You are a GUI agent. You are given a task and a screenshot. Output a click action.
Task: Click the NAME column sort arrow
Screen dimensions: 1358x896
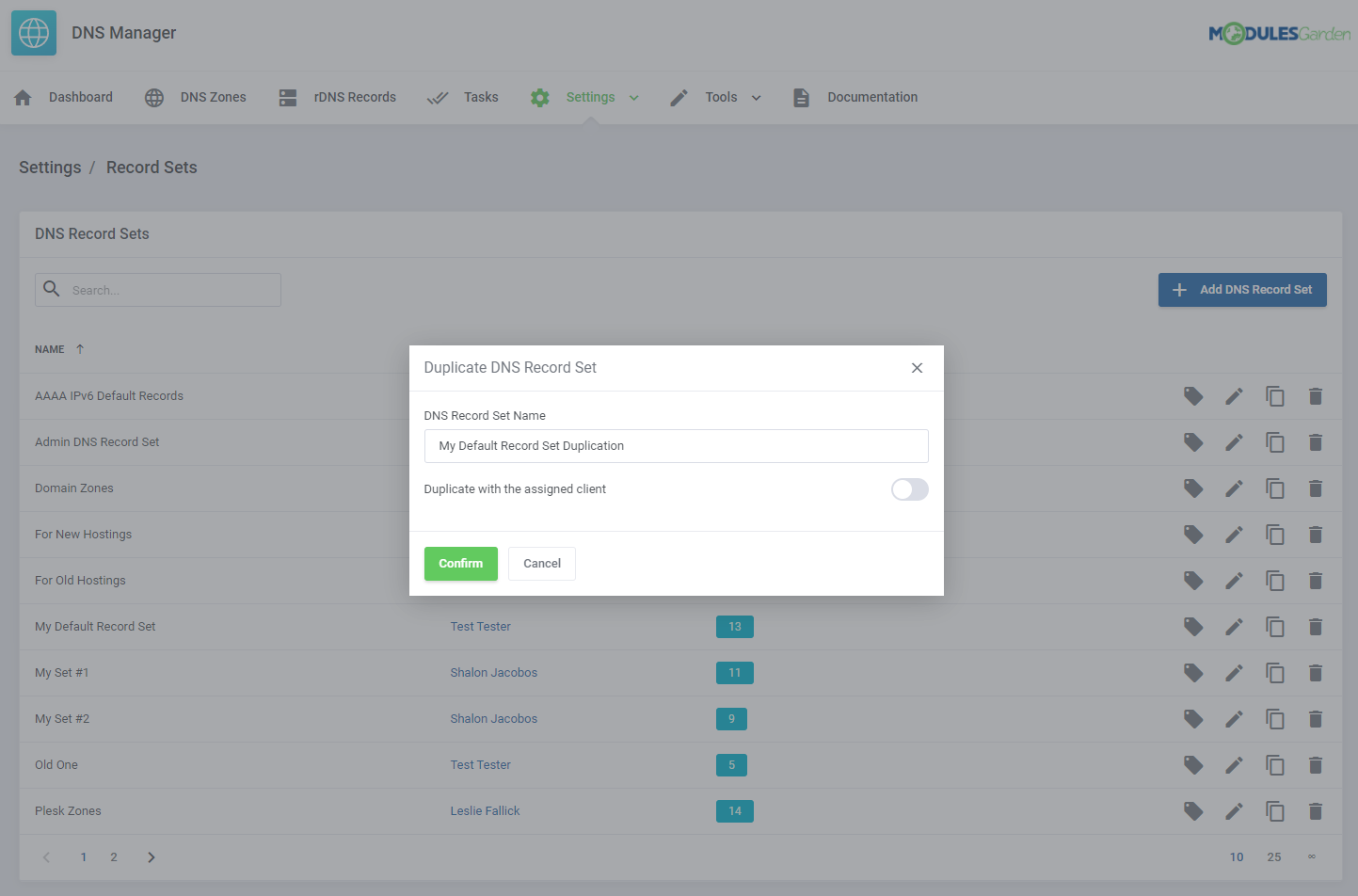81,348
